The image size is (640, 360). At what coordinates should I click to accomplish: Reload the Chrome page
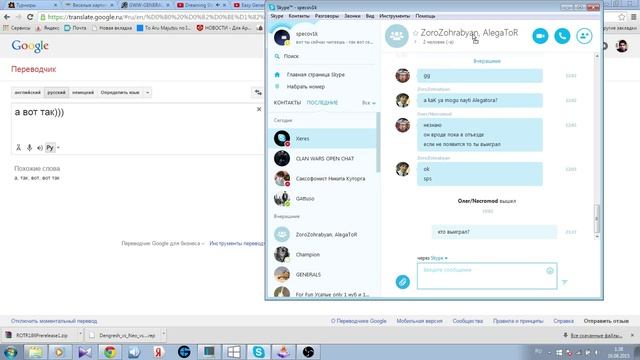30,17
